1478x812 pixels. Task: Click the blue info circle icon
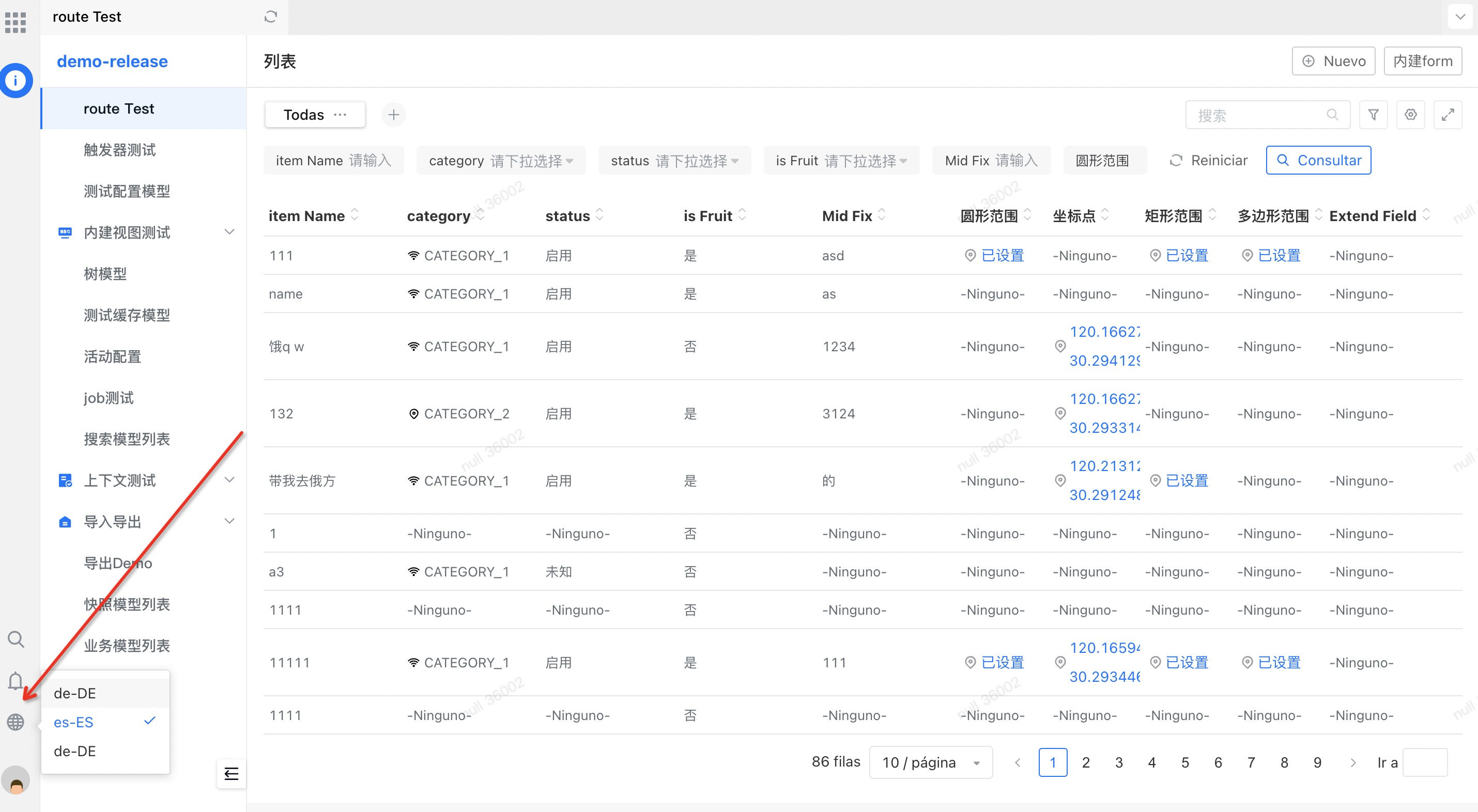16,80
